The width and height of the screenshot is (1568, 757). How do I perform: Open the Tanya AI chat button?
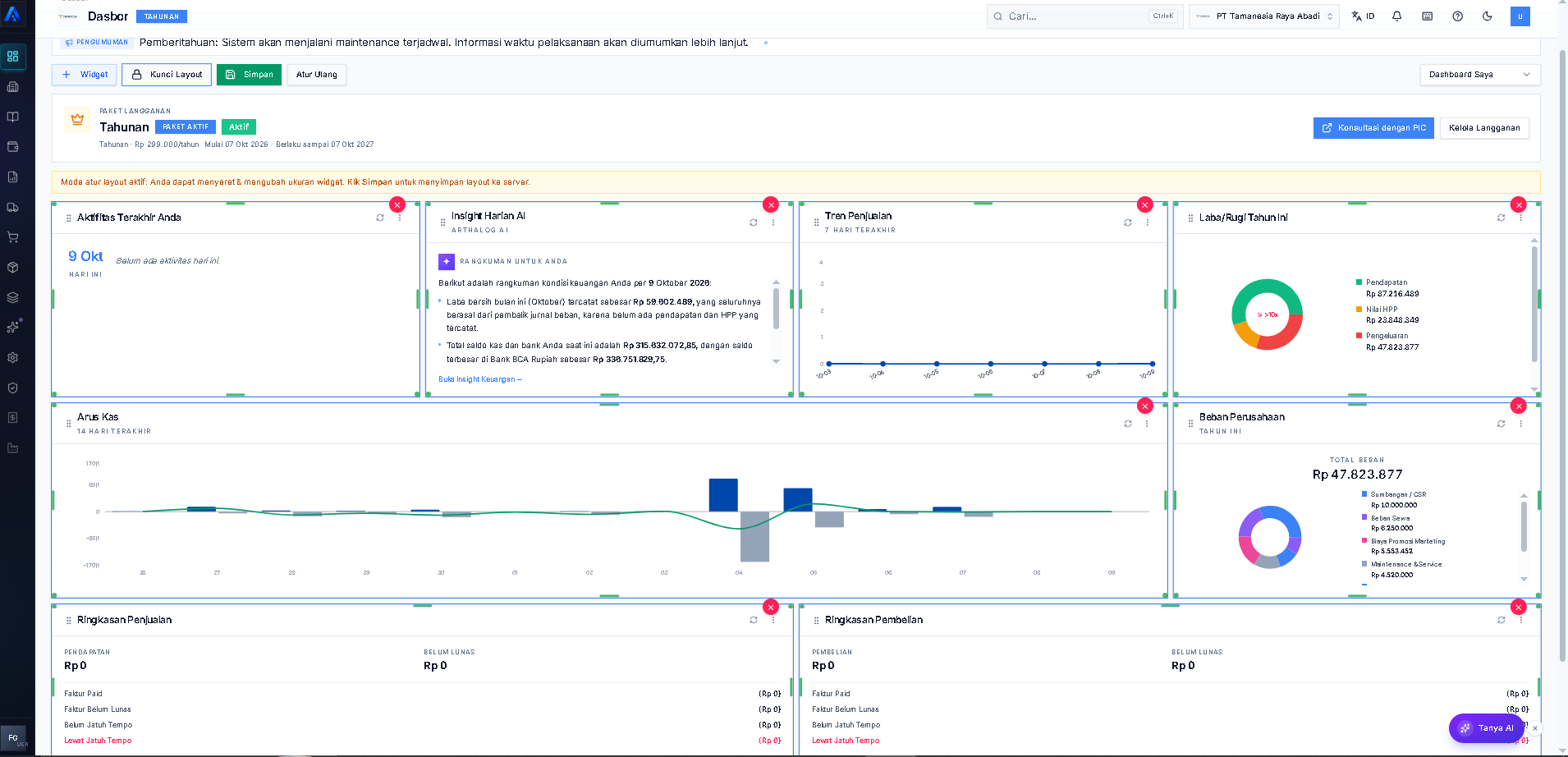pos(1486,728)
